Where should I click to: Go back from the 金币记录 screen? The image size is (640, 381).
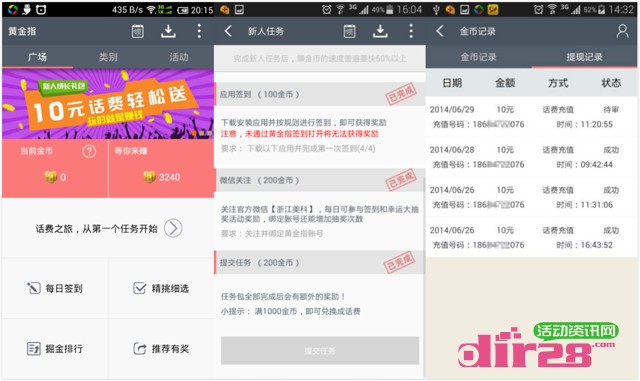pyautogui.click(x=440, y=31)
